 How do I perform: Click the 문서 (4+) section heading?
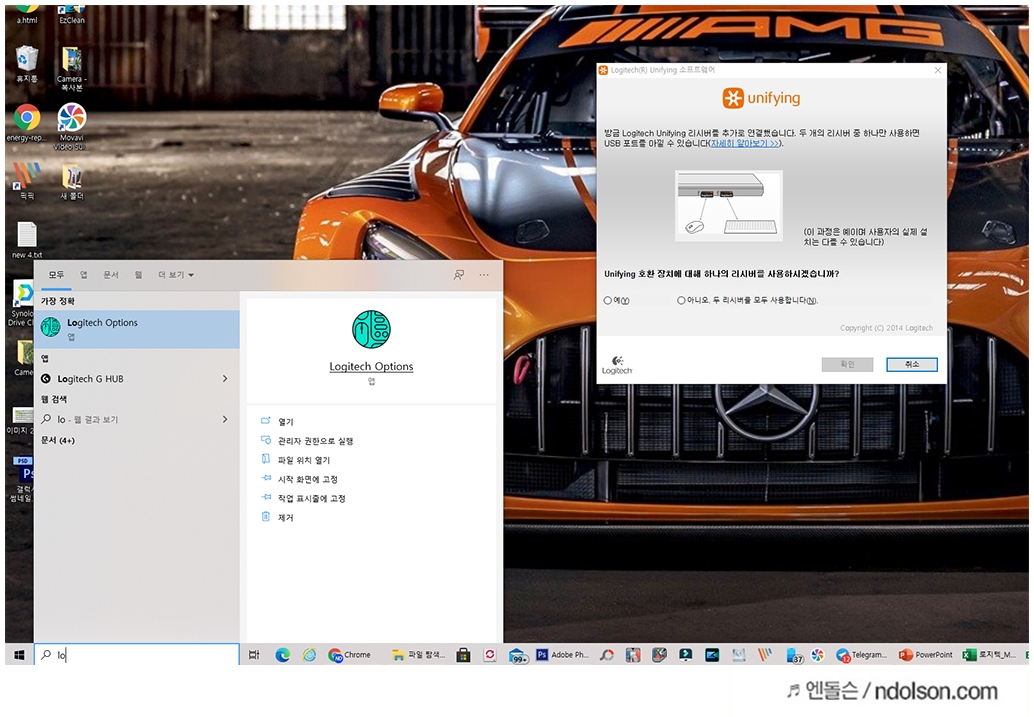point(58,440)
